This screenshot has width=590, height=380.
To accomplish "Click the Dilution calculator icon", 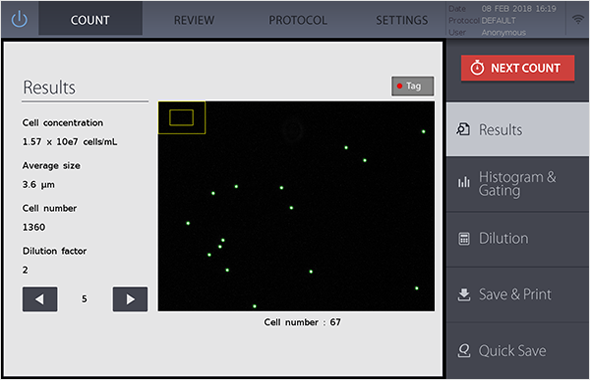I will pyautogui.click(x=464, y=239).
